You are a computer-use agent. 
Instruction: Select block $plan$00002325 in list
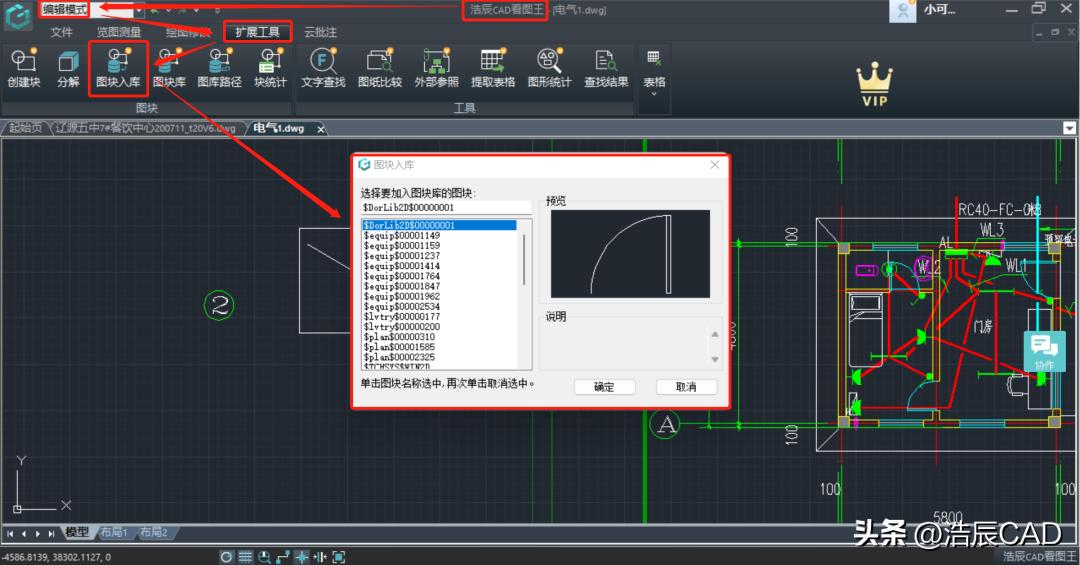399,358
